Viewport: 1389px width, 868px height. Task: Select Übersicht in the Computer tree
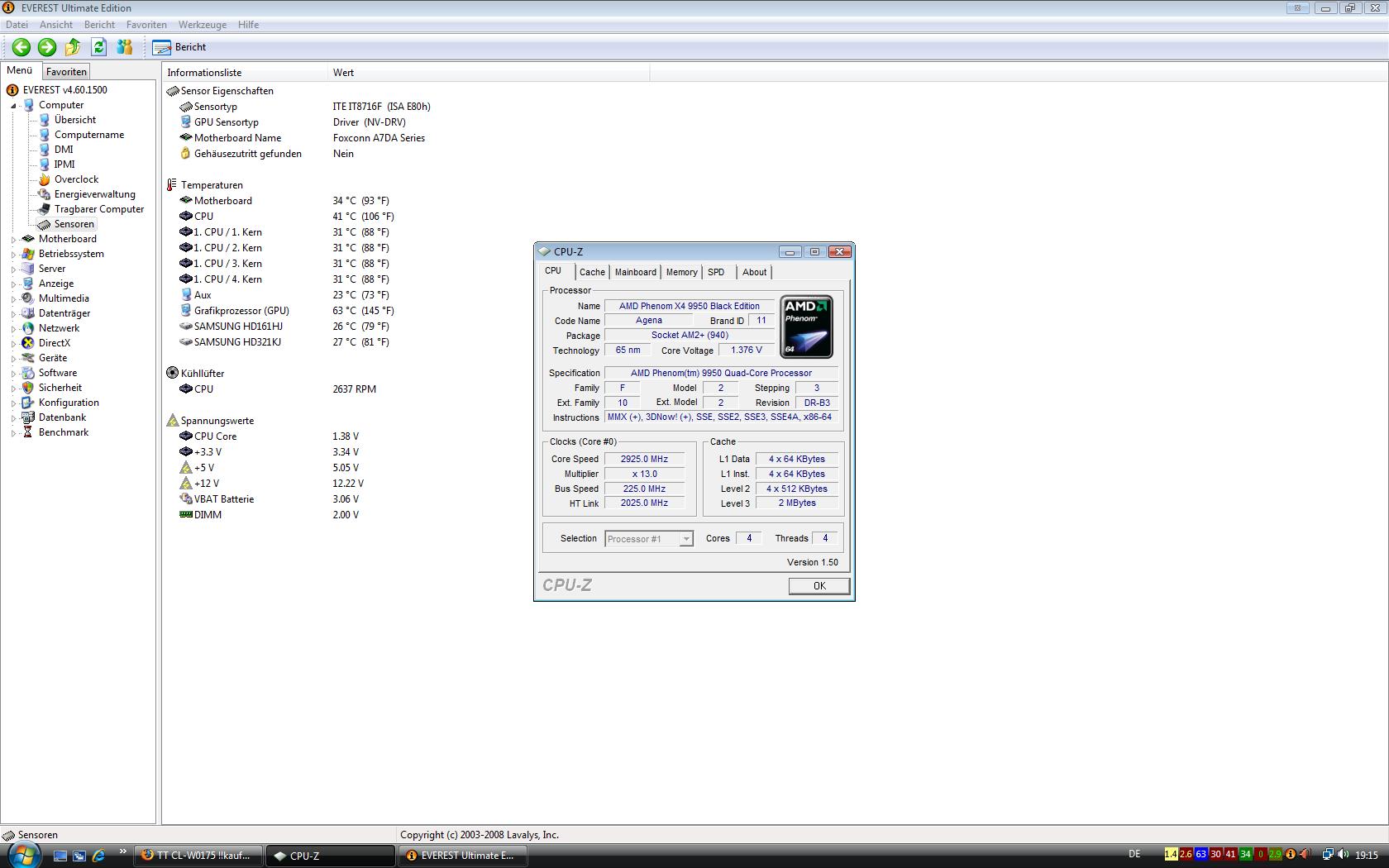(x=74, y=120)
